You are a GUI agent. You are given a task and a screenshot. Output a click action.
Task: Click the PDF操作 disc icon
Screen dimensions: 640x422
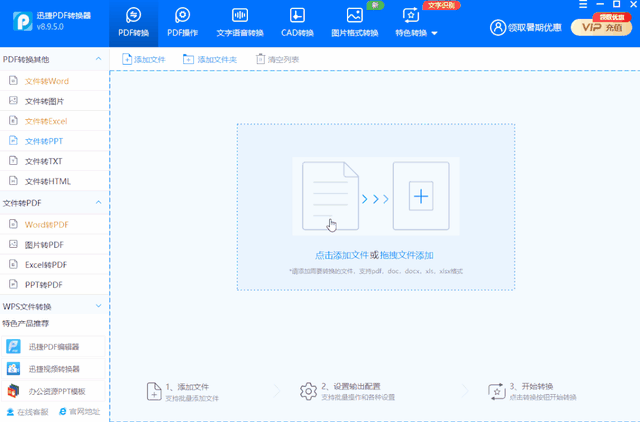click(182, 15)
